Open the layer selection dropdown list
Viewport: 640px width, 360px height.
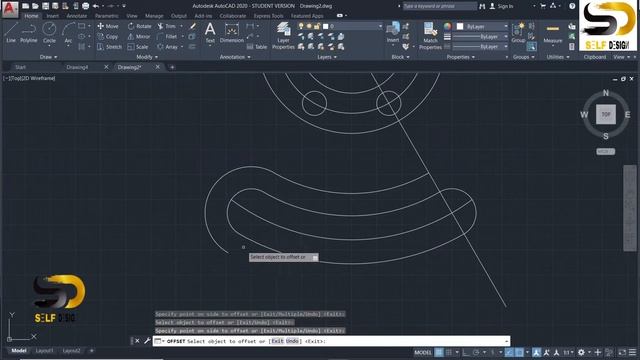tap(380, 26)
